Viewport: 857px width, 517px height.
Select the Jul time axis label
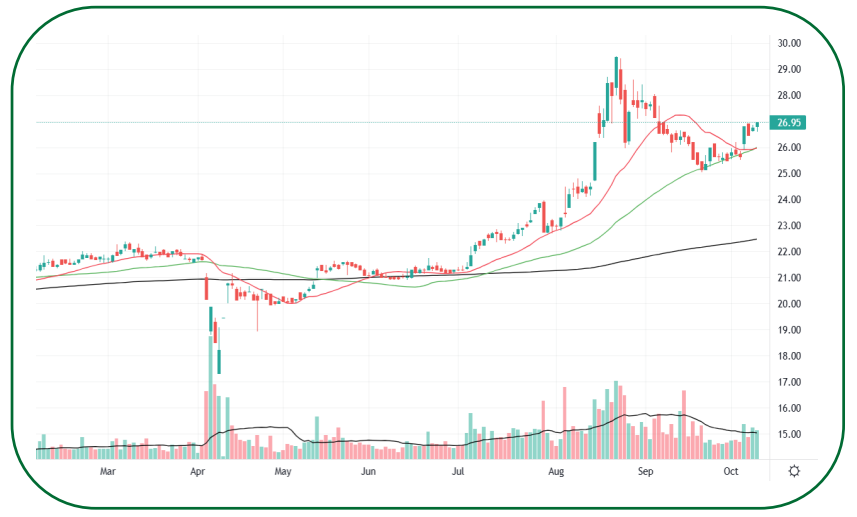click(458, 471)
